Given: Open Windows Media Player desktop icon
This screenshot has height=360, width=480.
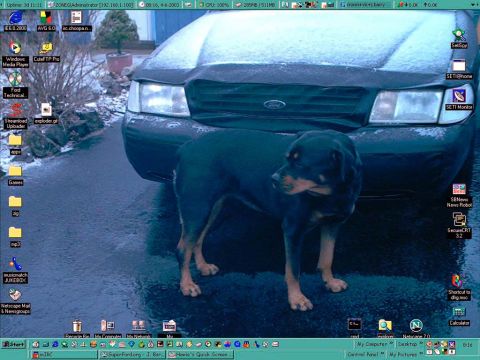Looking at the screenshot, I should [x=15, y=54].
